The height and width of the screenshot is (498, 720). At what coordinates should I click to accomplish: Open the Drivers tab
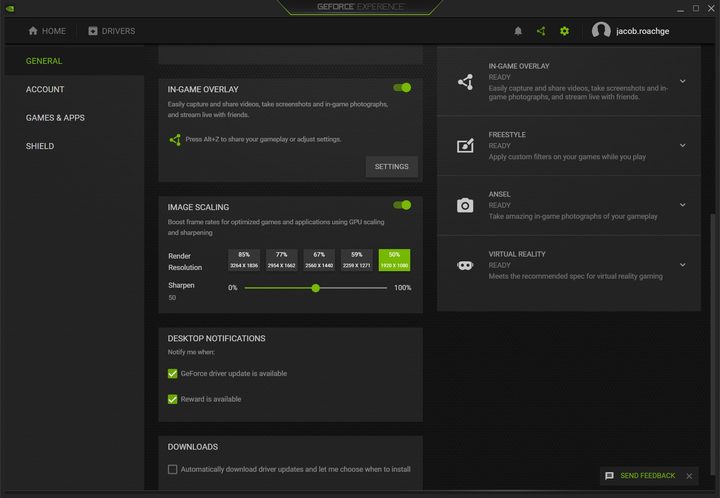coord(112,31)
